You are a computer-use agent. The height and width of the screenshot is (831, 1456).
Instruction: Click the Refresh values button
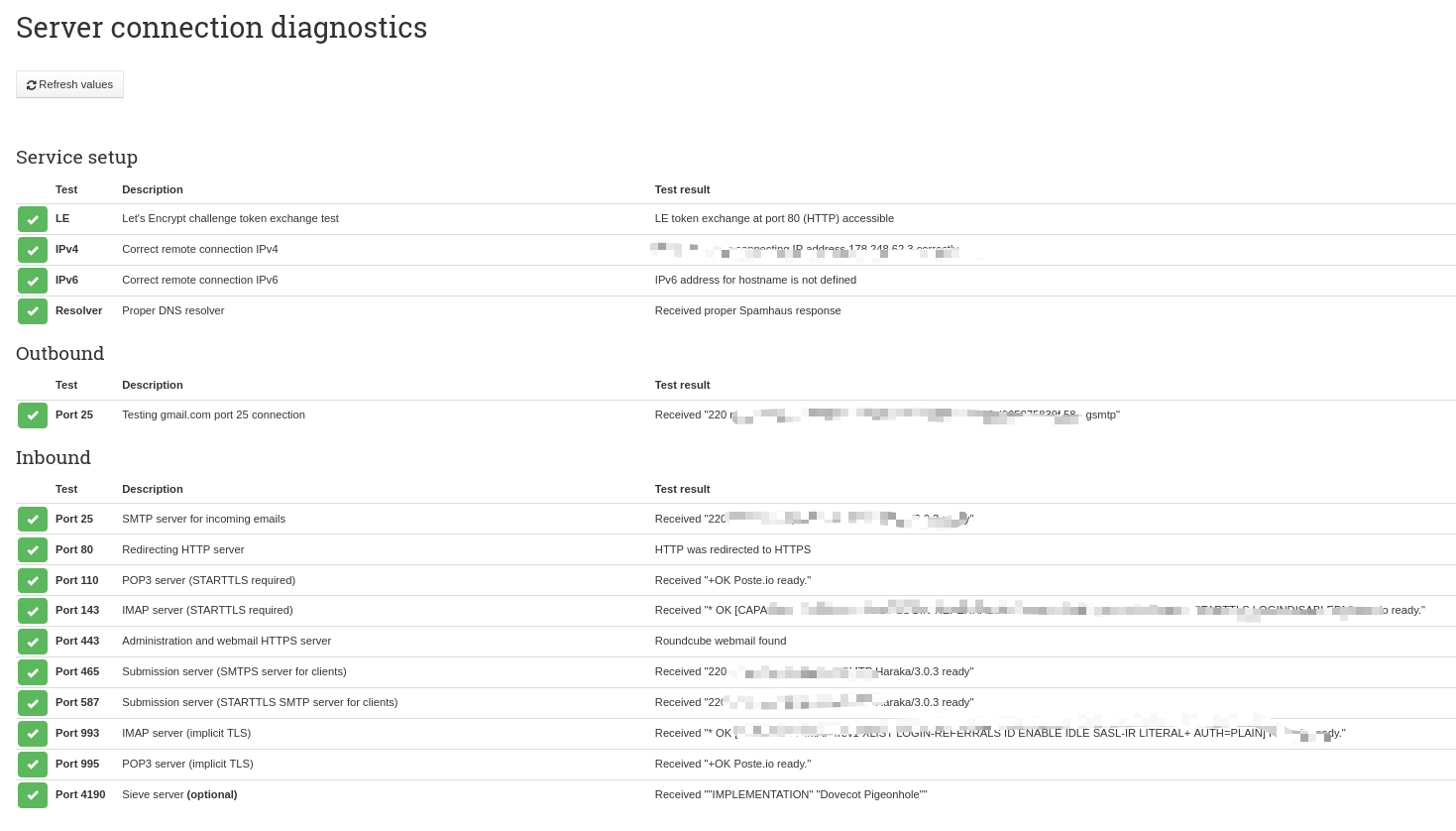(x=69, y=84)
